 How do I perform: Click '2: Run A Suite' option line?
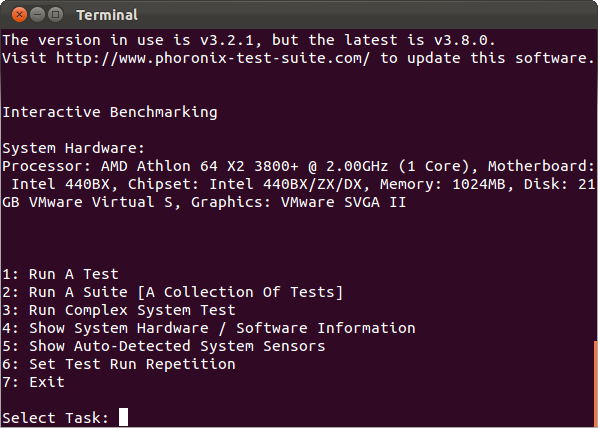[173, 292]
